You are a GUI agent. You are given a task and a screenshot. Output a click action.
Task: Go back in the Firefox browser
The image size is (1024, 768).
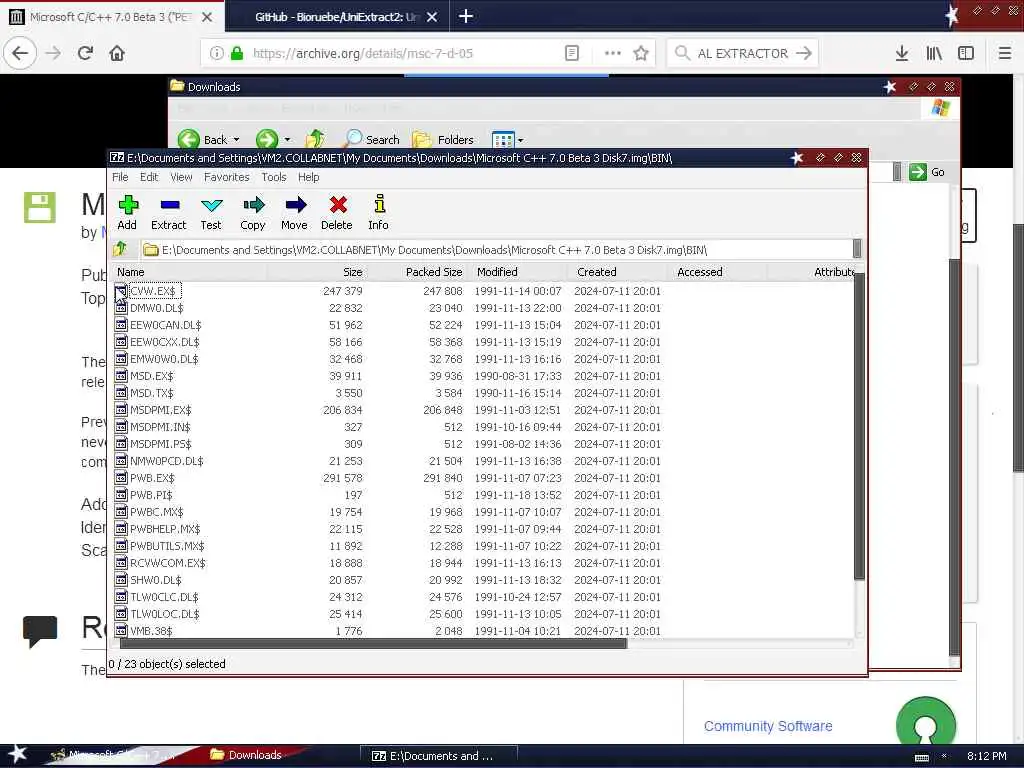click(20, 53)
